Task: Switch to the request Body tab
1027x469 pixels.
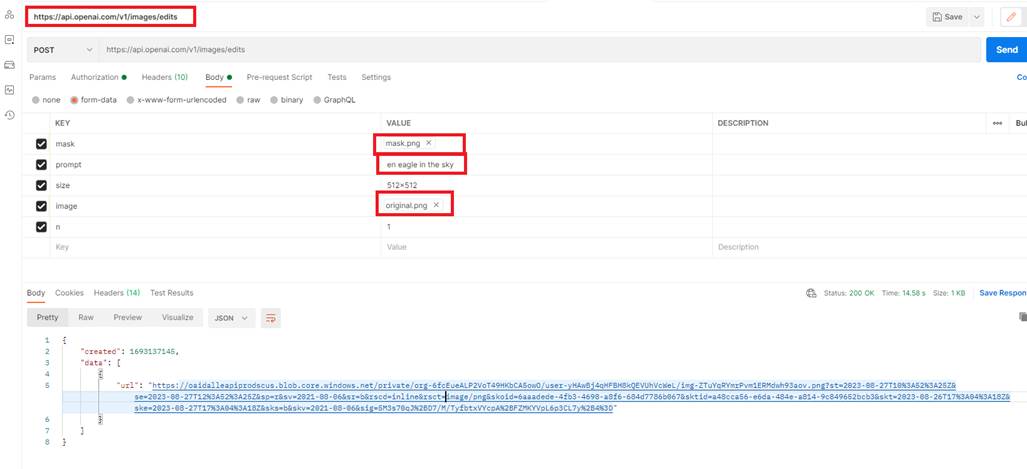Action: tap(218, 77)
